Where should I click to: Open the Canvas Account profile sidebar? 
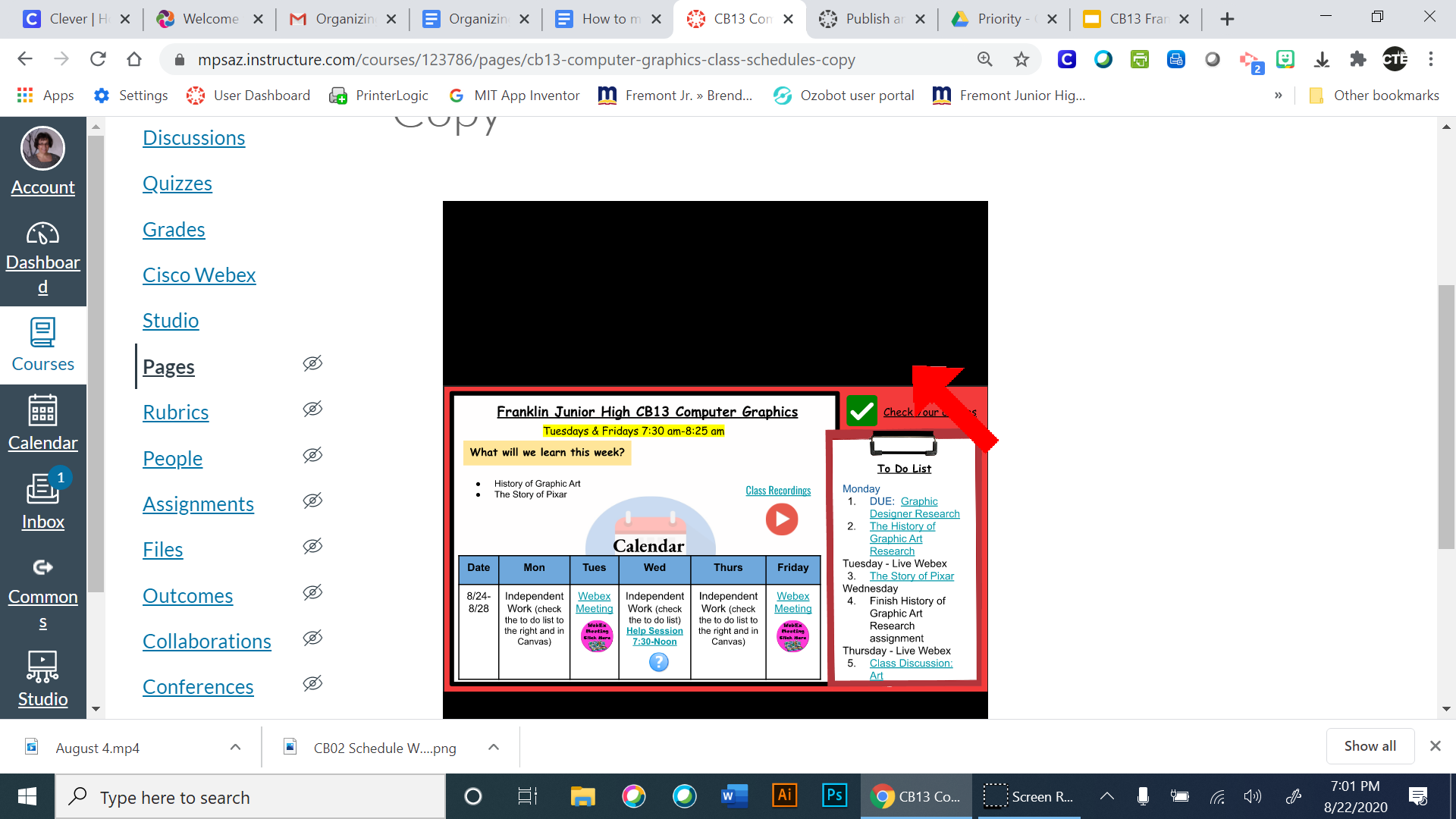(x=42, y=161)
